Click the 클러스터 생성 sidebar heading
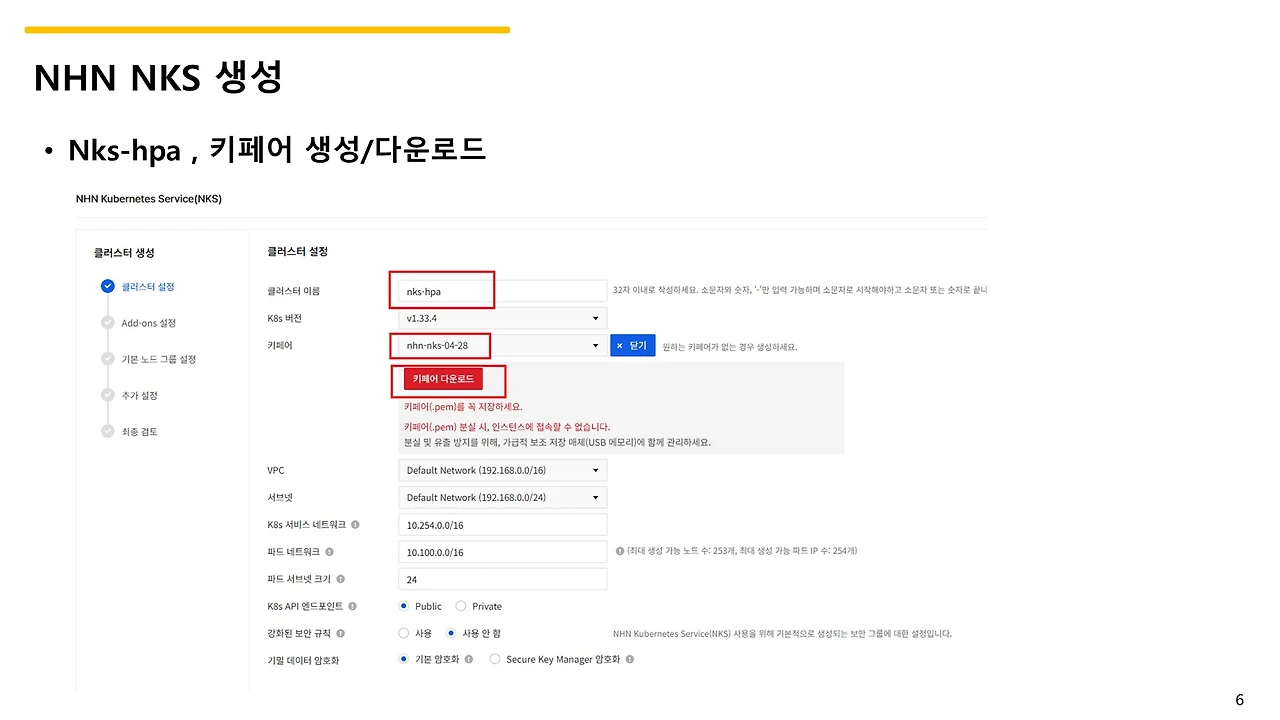Image resolution: width=1280 pixels, height=720 pixels. [124, 253]
